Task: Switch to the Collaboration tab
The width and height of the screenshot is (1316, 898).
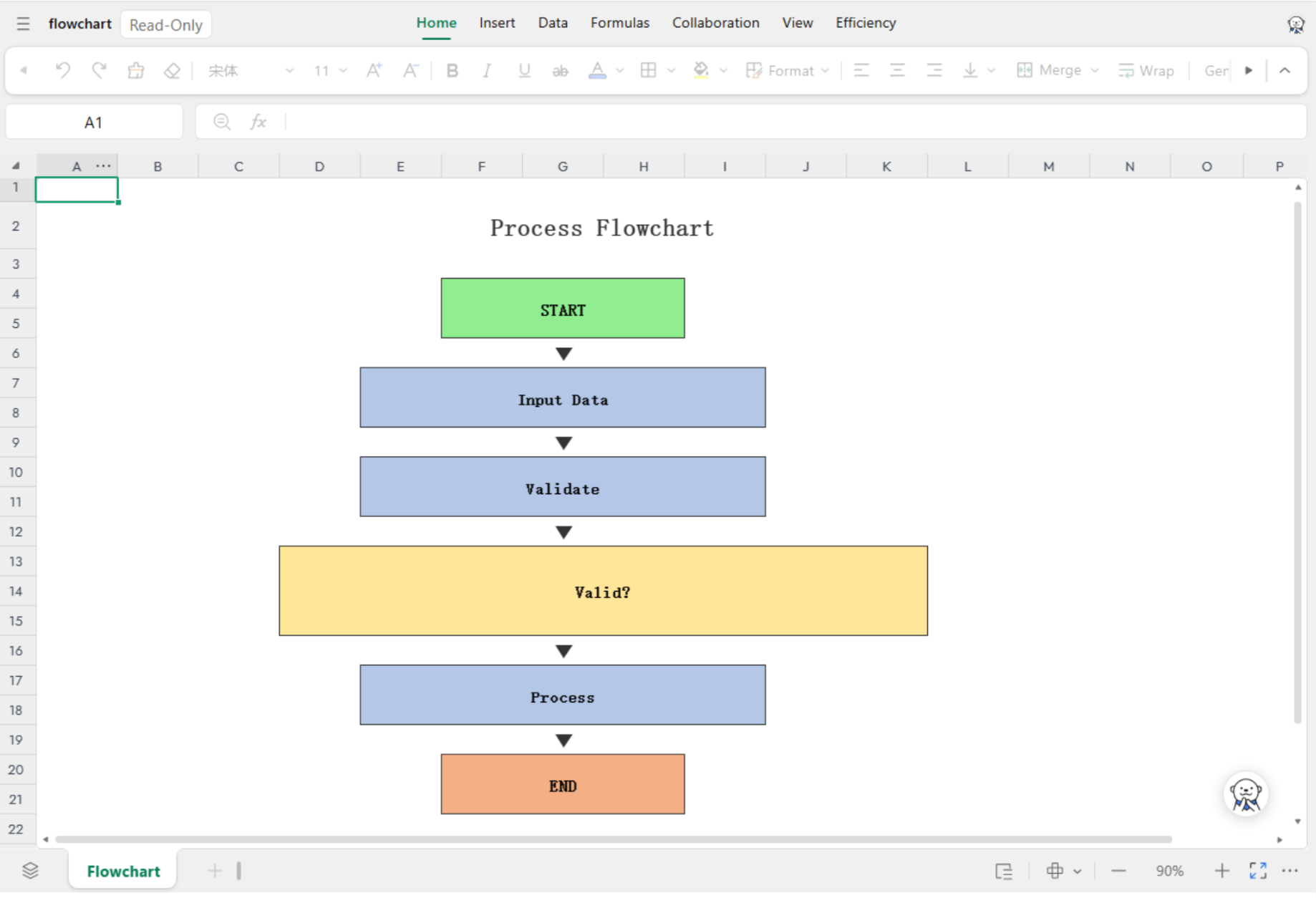Action: (x=715, y=23)
